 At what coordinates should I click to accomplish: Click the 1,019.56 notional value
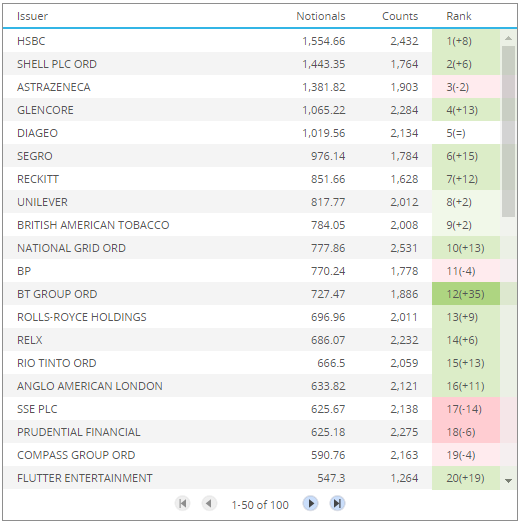coord(323,133)
